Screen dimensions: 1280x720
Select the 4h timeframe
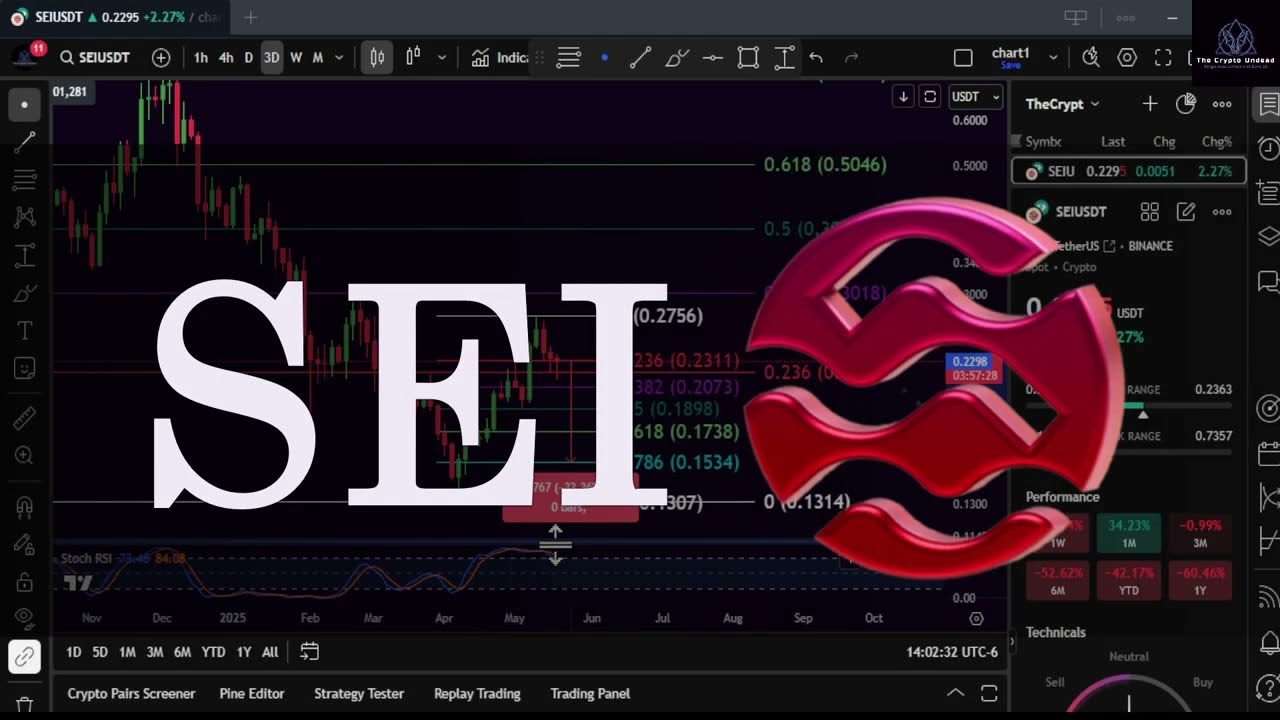coord(226,58)
